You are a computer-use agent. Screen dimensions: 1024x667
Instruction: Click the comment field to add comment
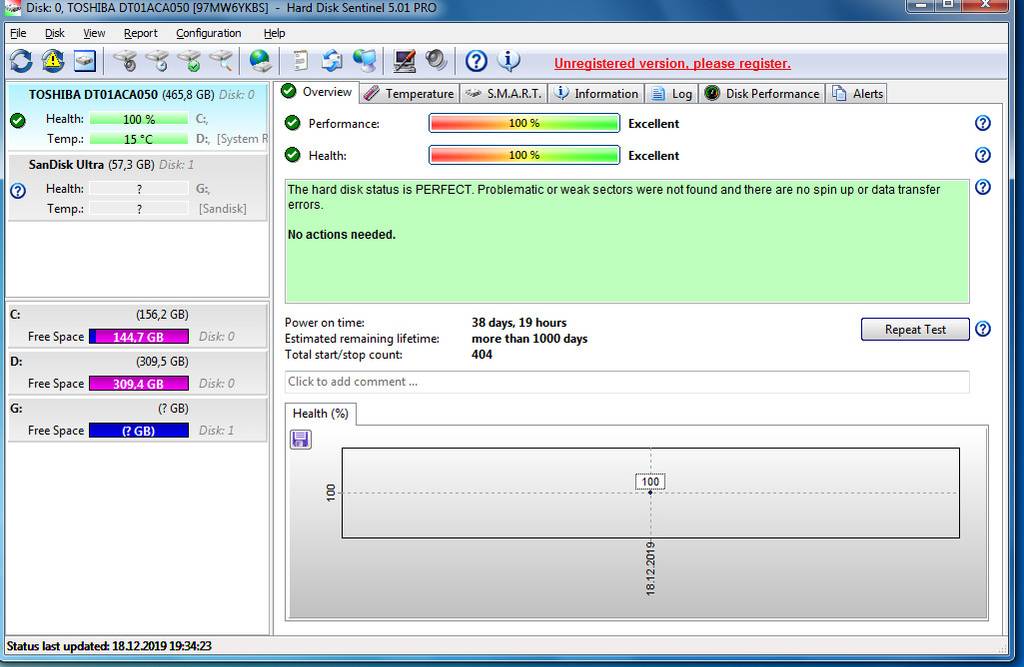[627, 382]
